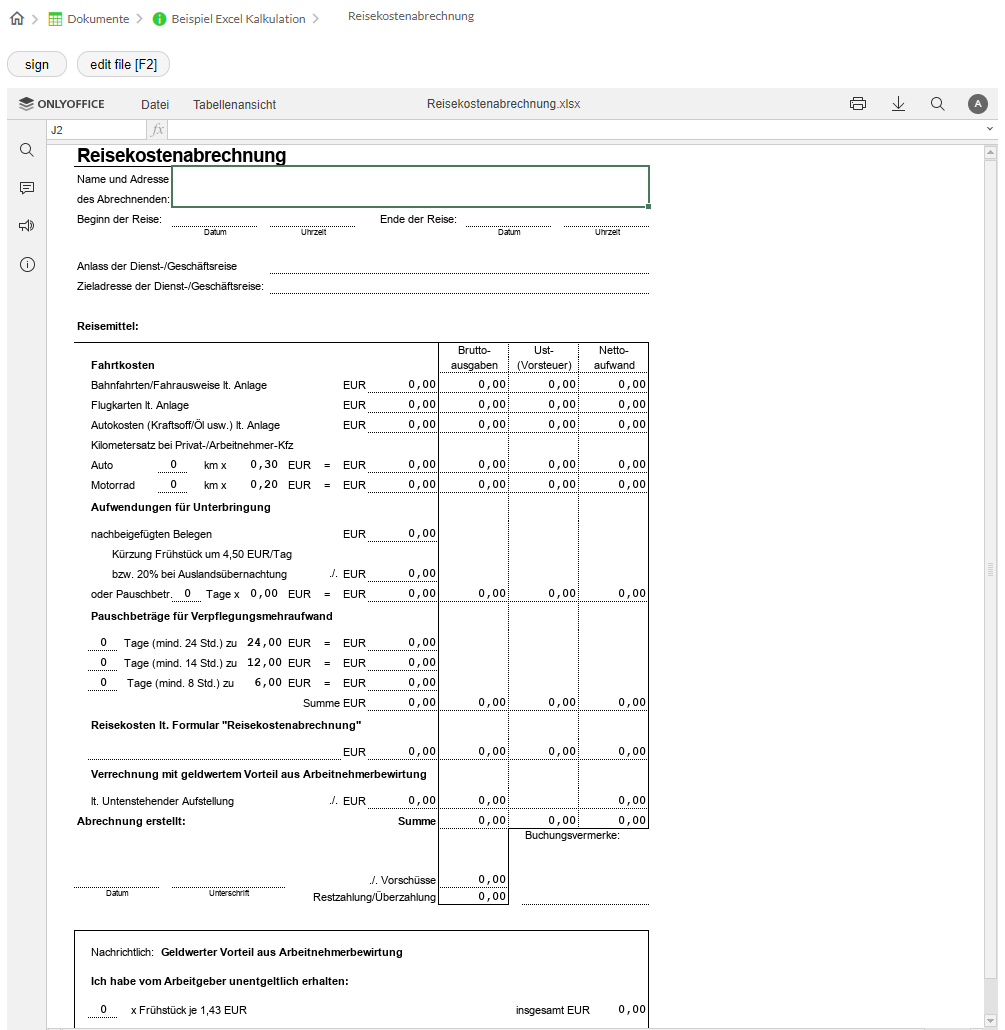Image resolution: width=1005 pixels, height=1030 pixels.
Task: Open the Datei menu
Action: pos(155,104)
